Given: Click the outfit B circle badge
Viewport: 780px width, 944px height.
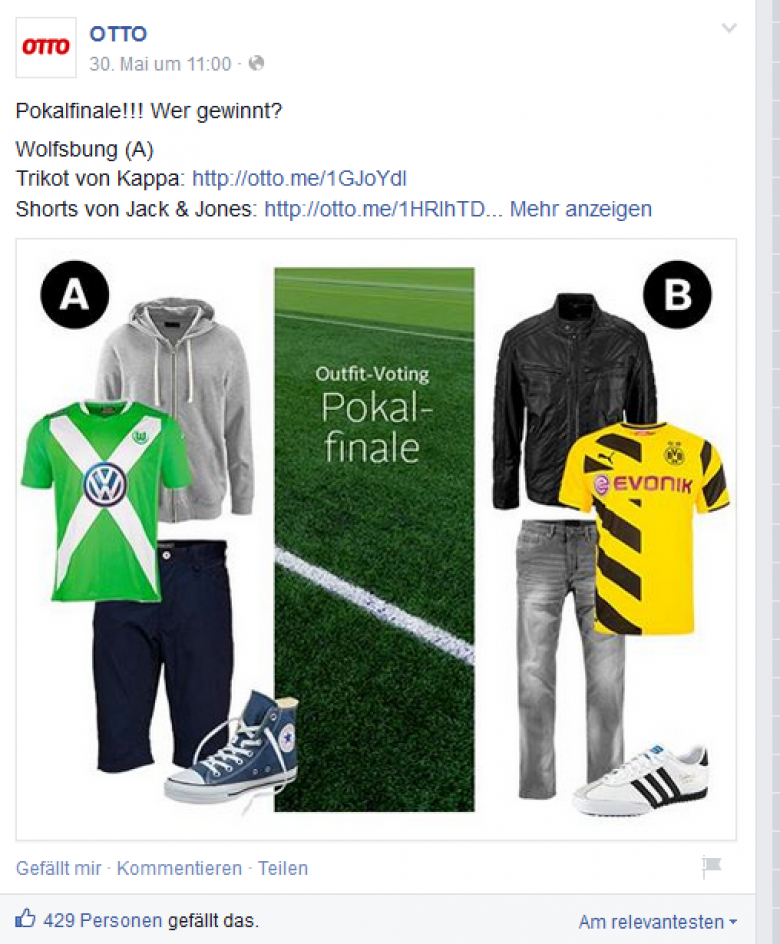Looking at the screenshot, I should coord(678,294).
